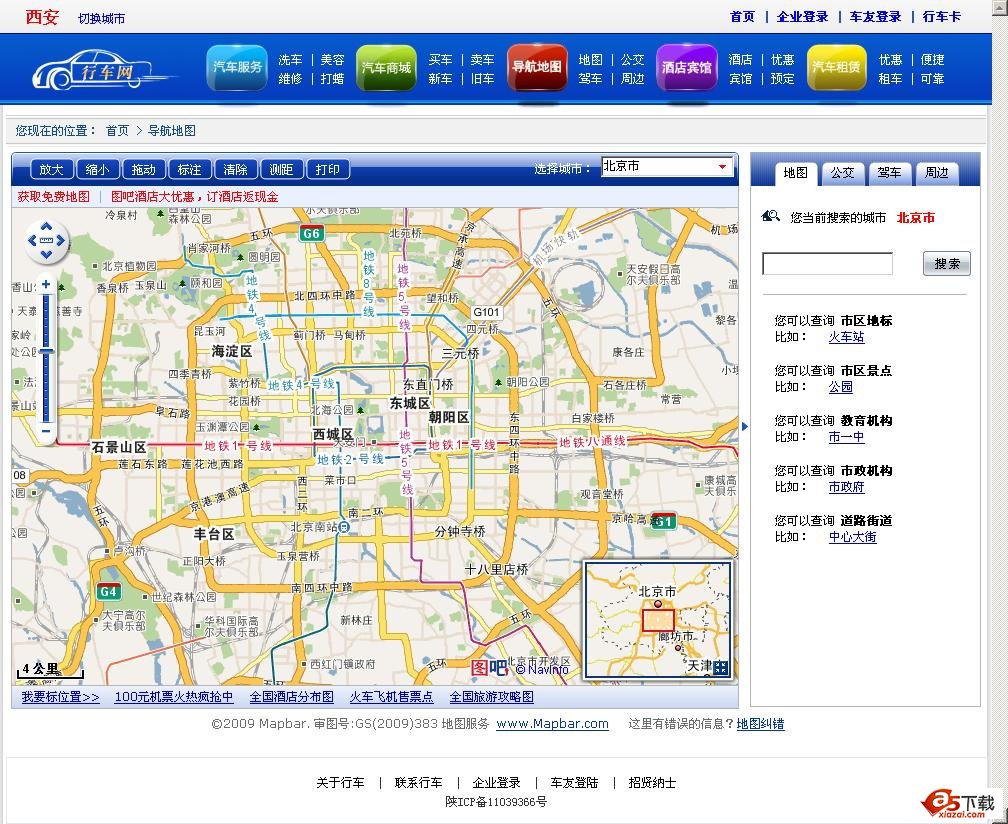Click the minus zoom-out icon on slider
Screen dimensions: 1008x824
(46, 431)
